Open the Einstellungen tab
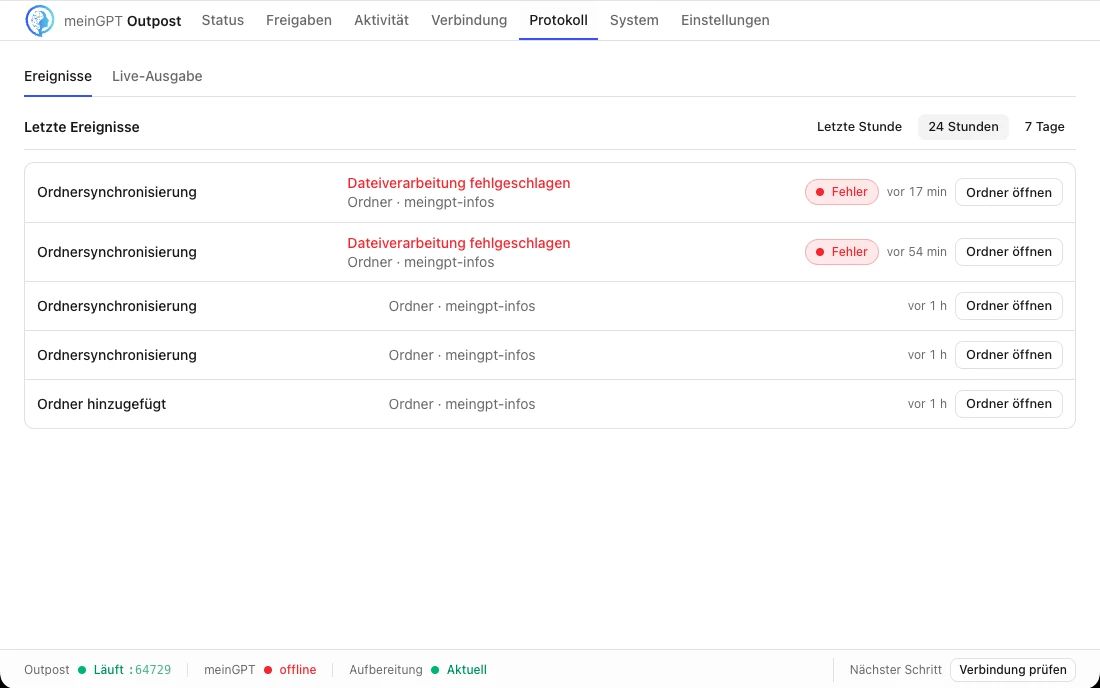Image resolution: width=1100 pixels, height=688 pixels. [x=725, y=20]
